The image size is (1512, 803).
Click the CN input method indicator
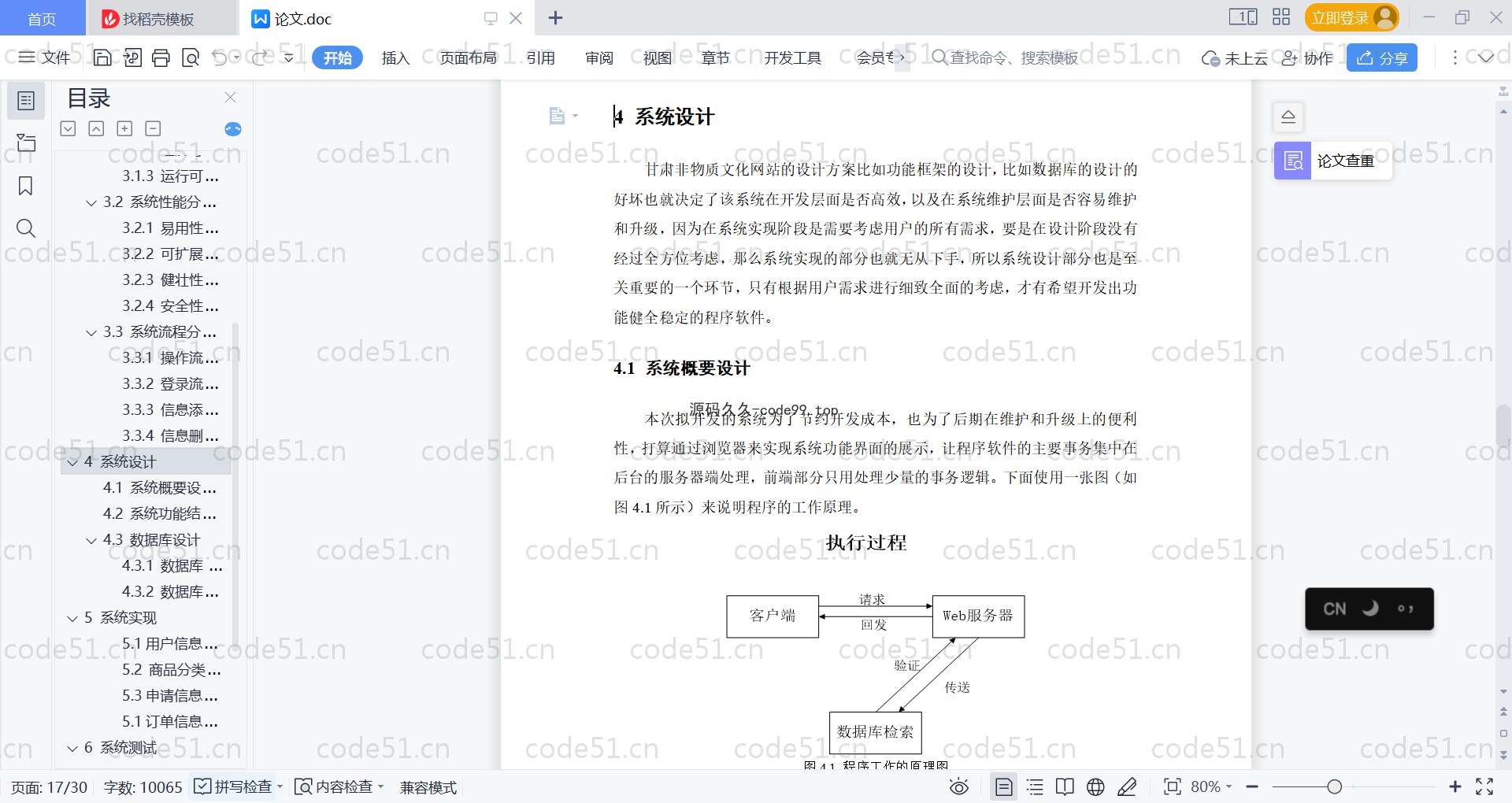(x=1334, y=609)
